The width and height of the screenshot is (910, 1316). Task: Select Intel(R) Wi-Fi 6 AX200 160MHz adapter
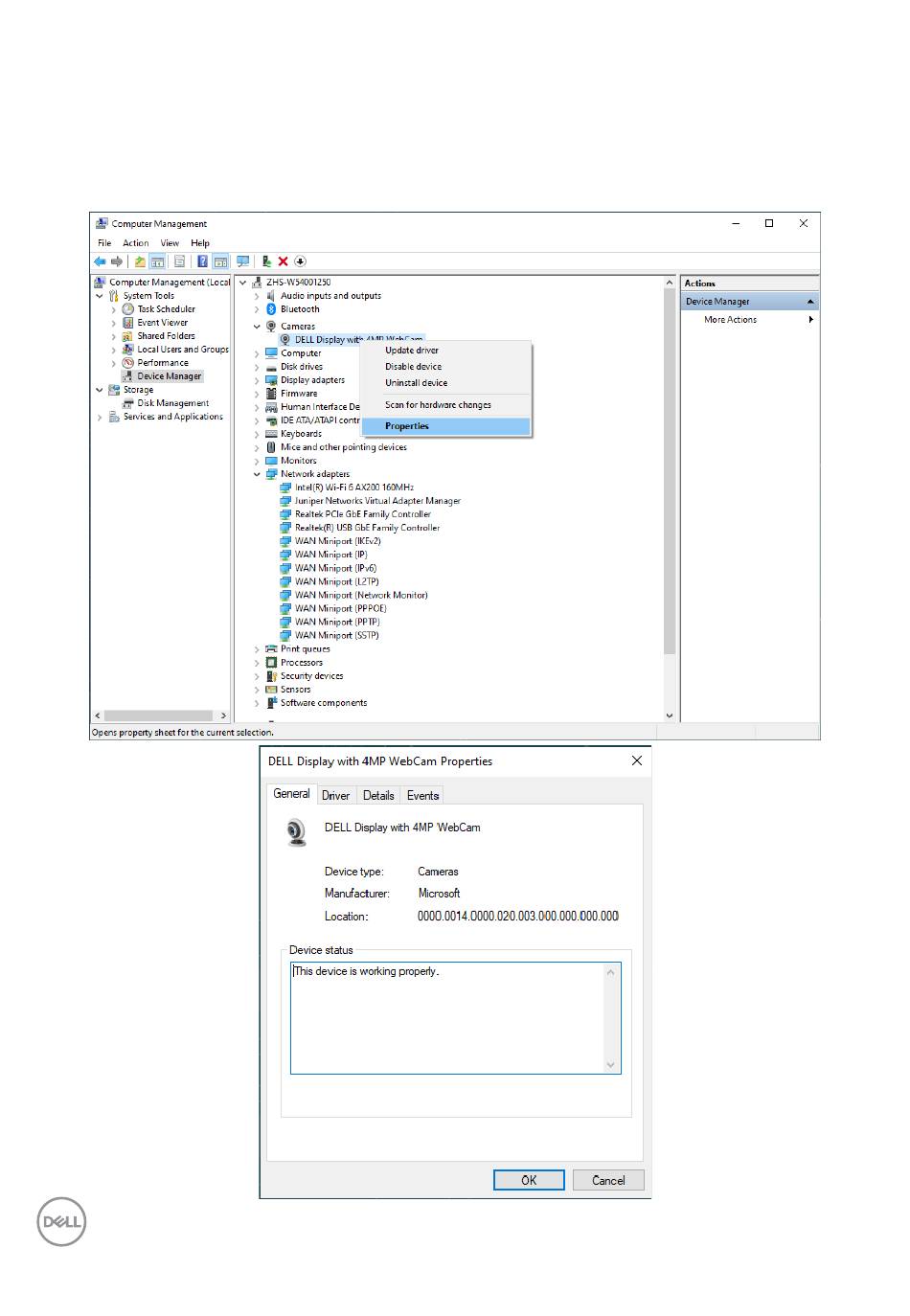pos(353,488)
